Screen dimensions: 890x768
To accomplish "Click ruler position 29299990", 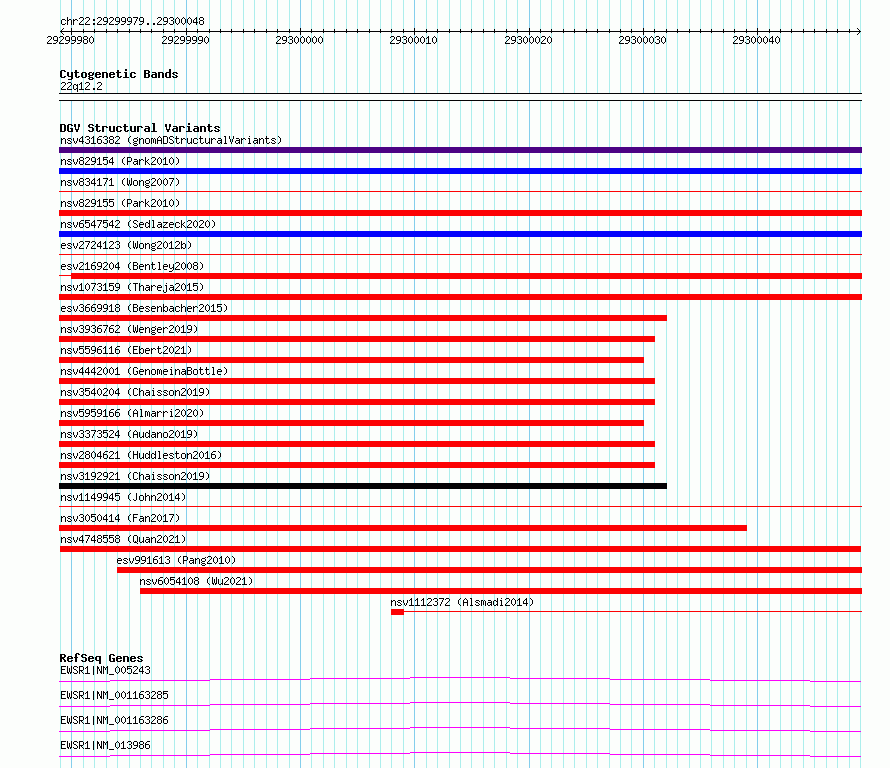I will [185, 40].
